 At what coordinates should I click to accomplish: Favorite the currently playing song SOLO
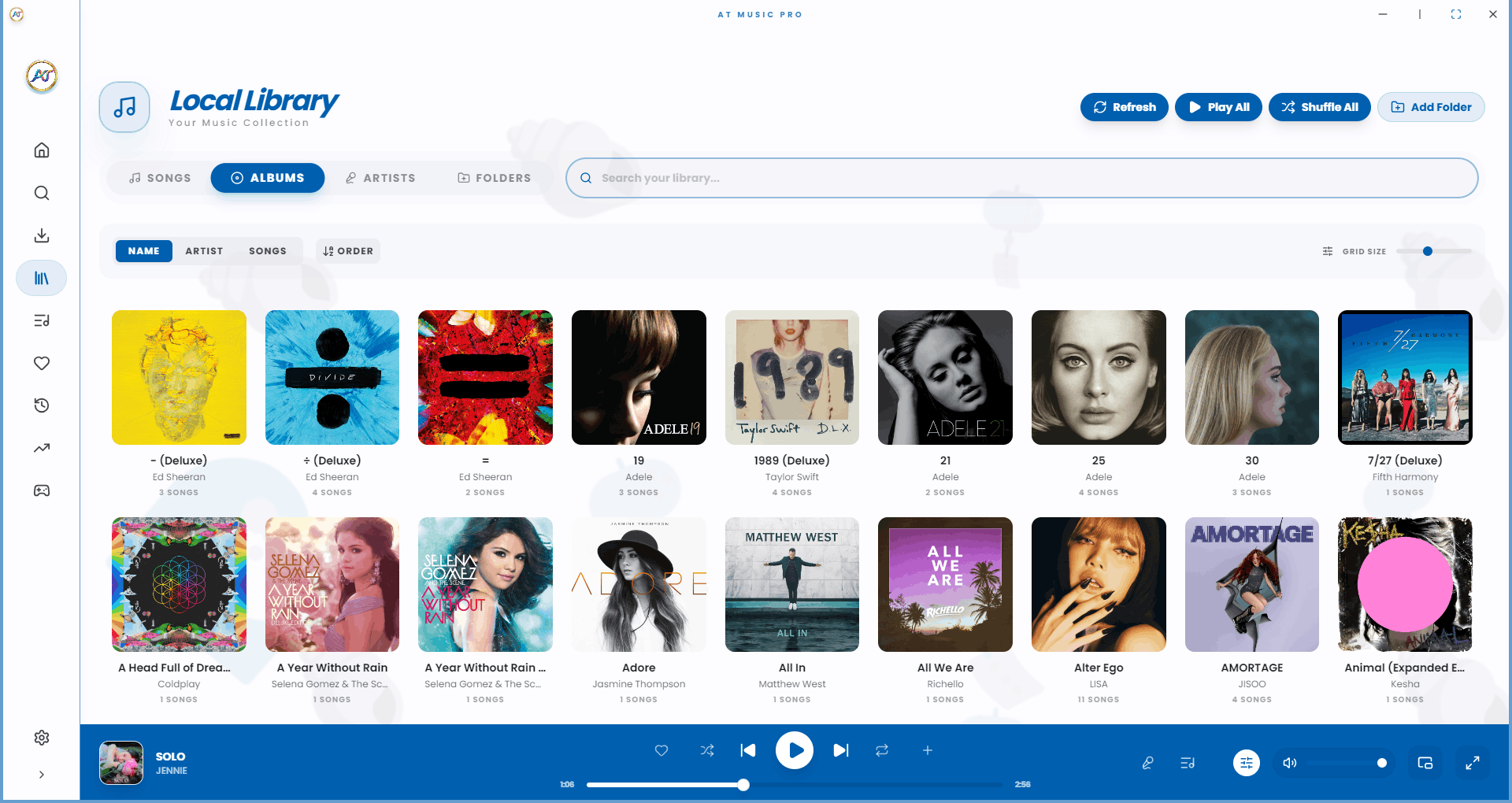tap(661, 750)
